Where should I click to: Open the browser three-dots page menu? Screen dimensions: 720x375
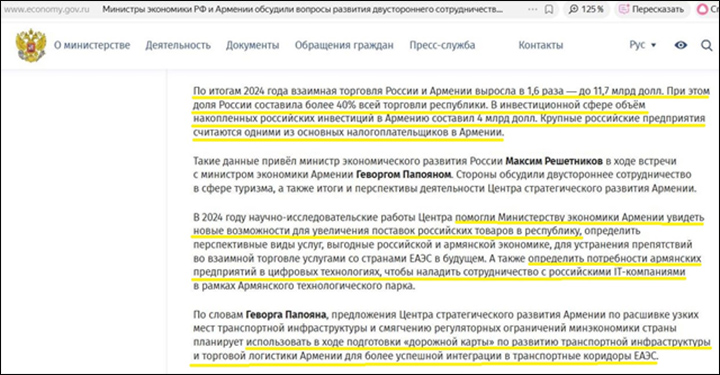tap(532, 9)
